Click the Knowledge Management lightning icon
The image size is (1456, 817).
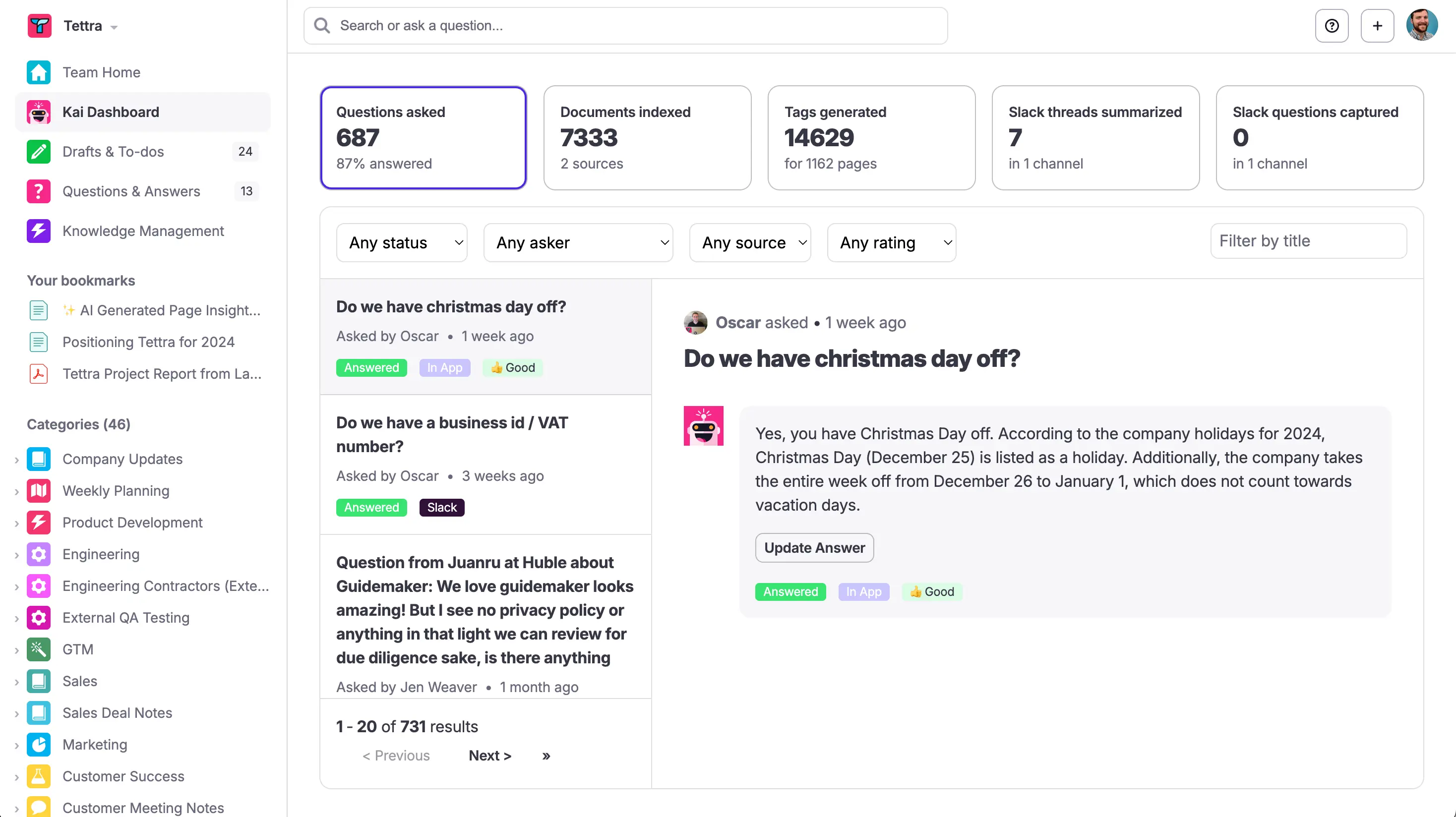(39, 231)
